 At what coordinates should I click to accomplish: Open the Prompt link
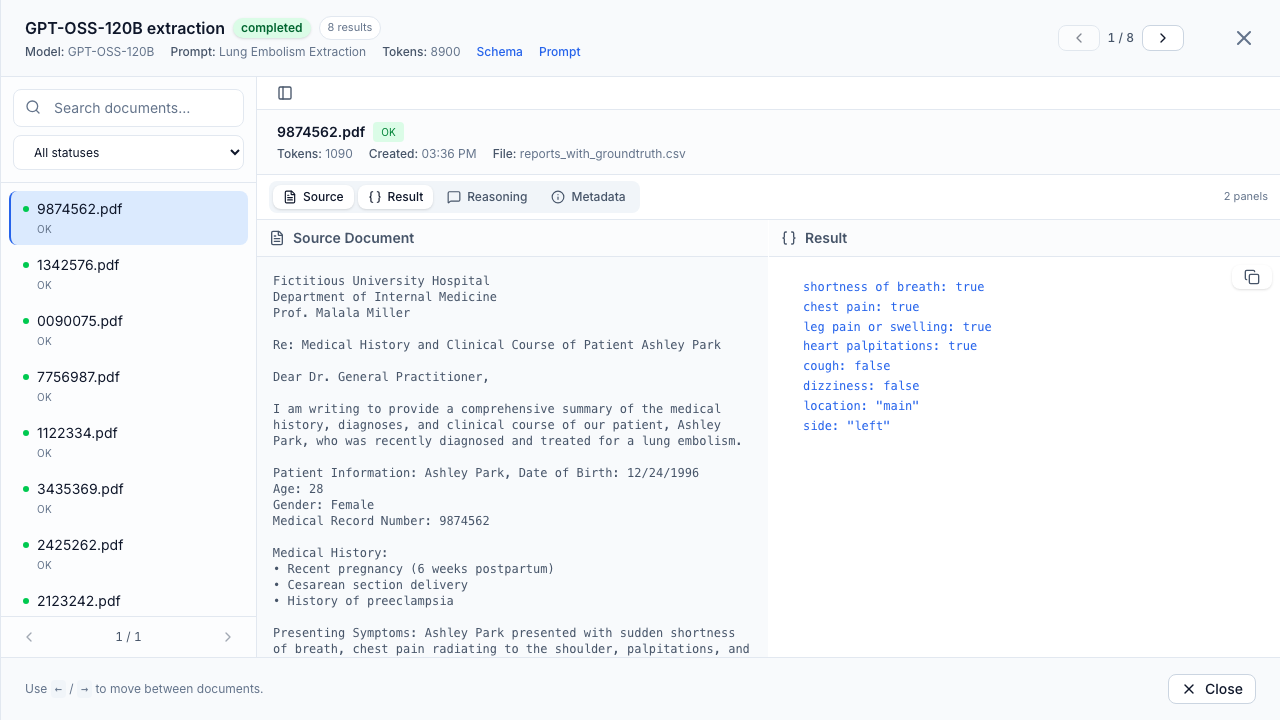click(x=560, y=52)
